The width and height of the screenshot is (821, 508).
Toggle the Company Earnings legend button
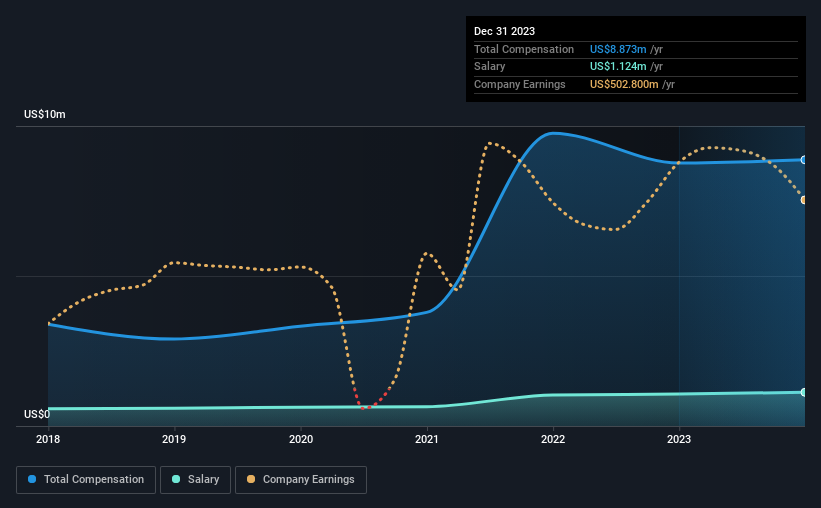301,480
